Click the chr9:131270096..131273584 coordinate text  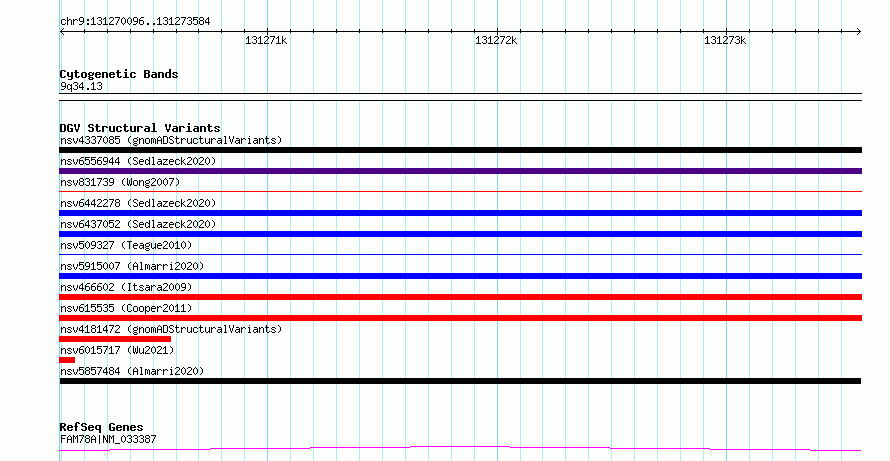(x=135, y=22)
